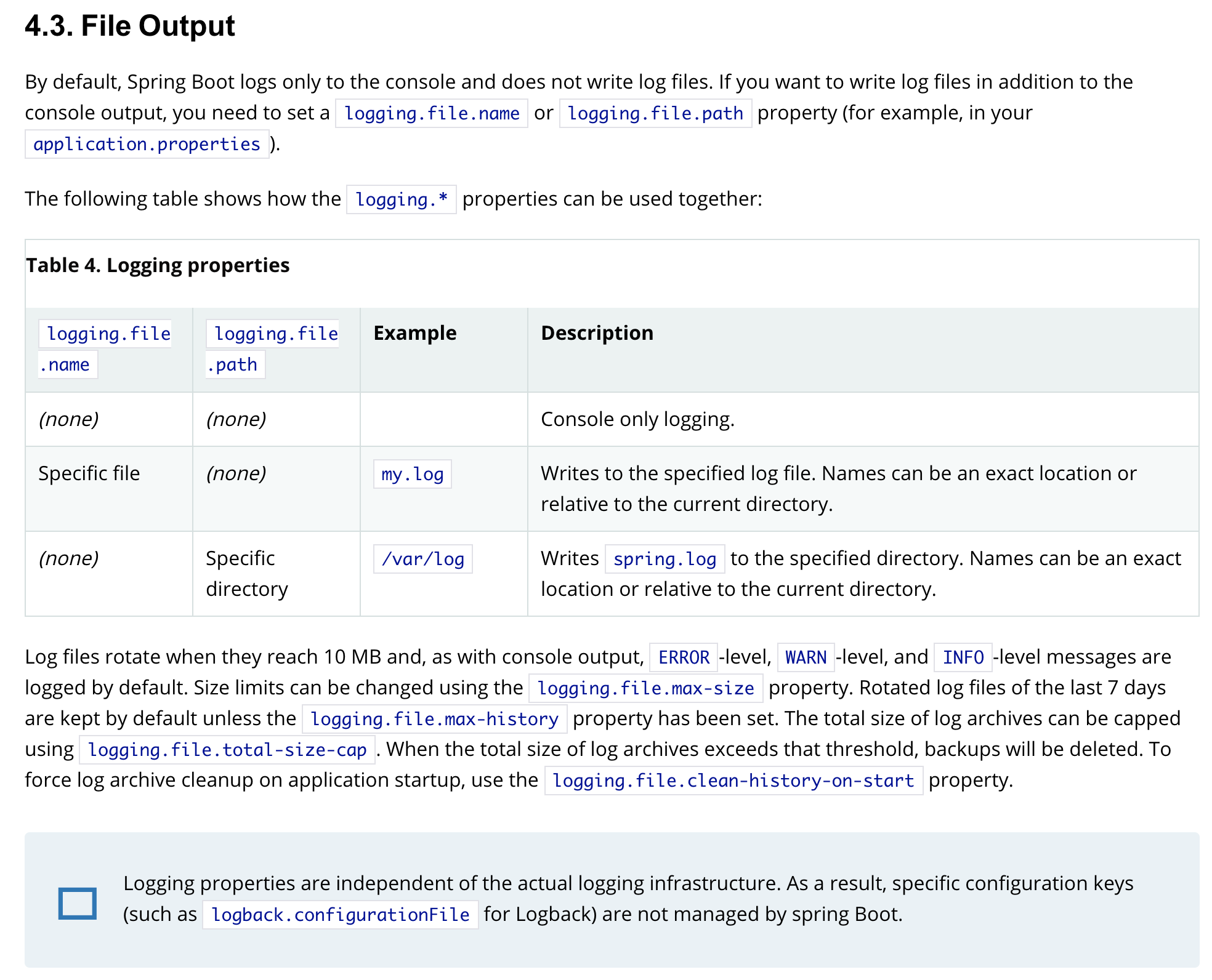Select the application.properties code snippet
Image resolution: width=1212 pixels, height=980 pixels.
[x=147, y=144]
